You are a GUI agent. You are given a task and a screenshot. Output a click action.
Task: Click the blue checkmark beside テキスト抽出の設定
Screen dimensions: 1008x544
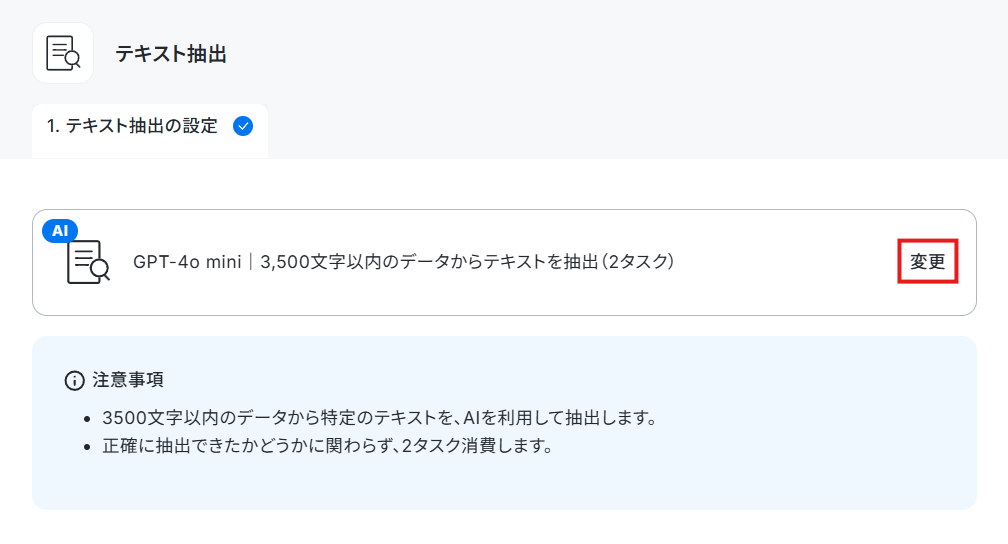243,126
